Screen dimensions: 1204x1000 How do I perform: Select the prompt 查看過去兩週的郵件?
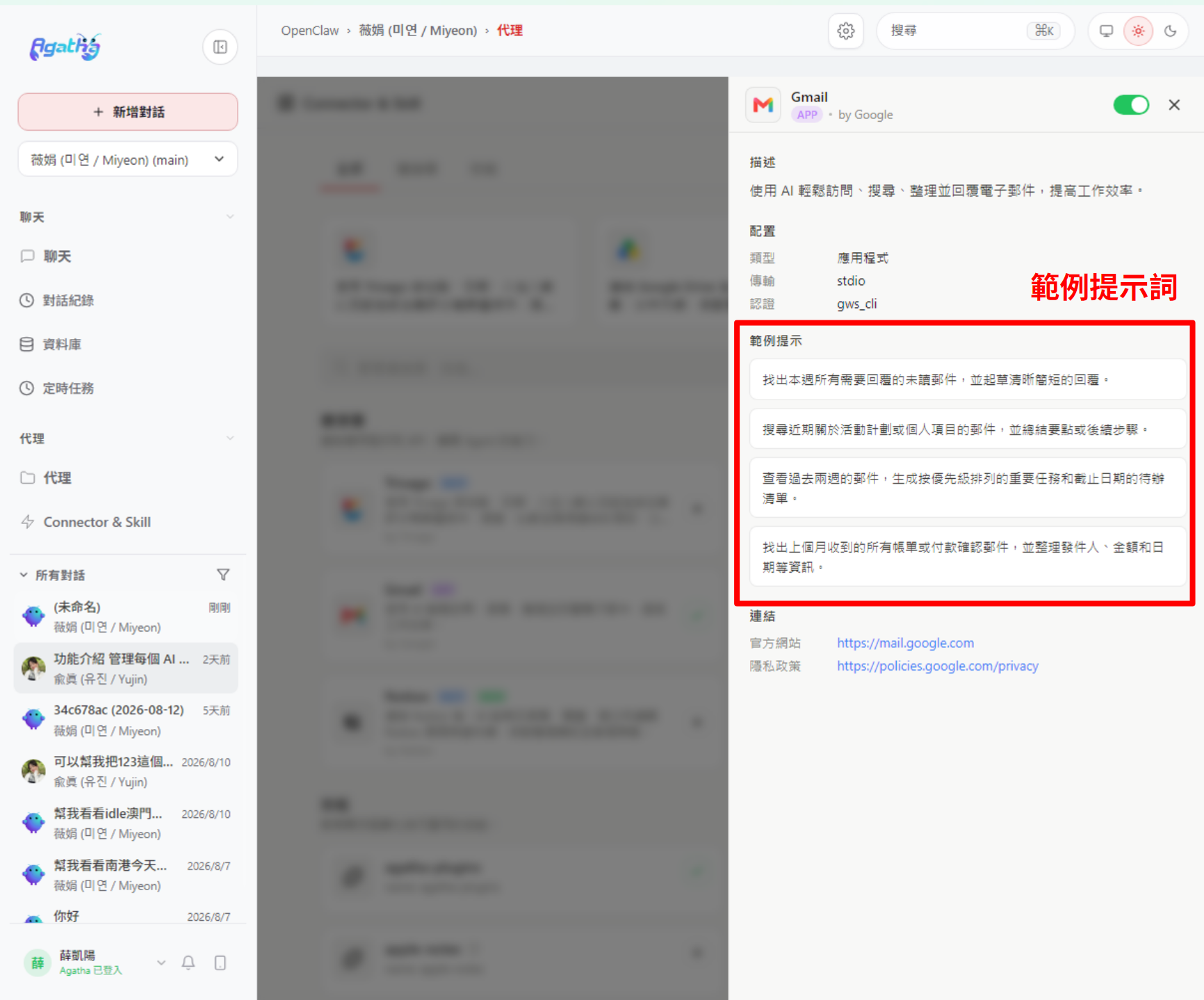[x=967, y=488]
